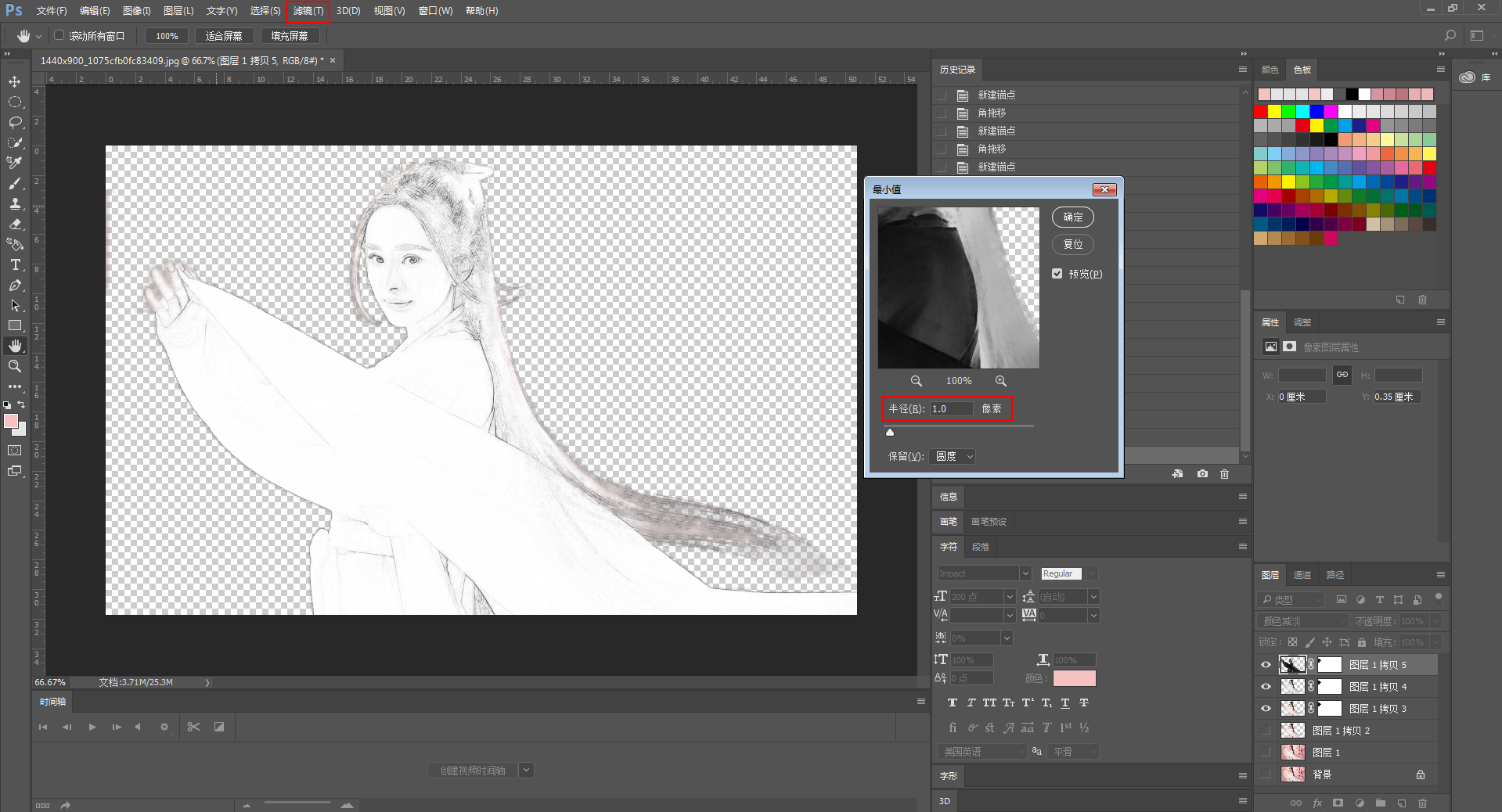
Task: Open layer filter type 类型 dropdown
Action: [1291, 600]
